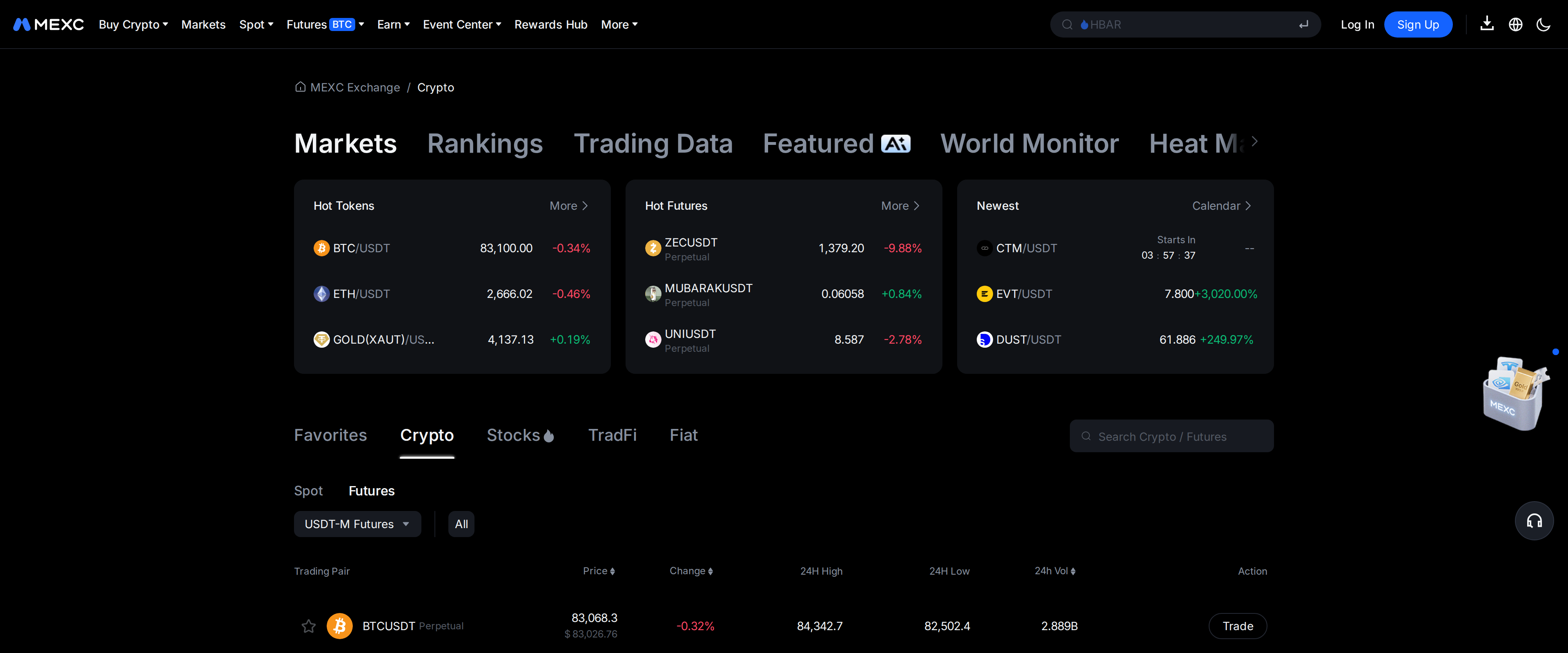Screen dimensions: 1568x653
Task: Switch to the Rankings tab
Action: pyautogui.click(x=485, y=144)
